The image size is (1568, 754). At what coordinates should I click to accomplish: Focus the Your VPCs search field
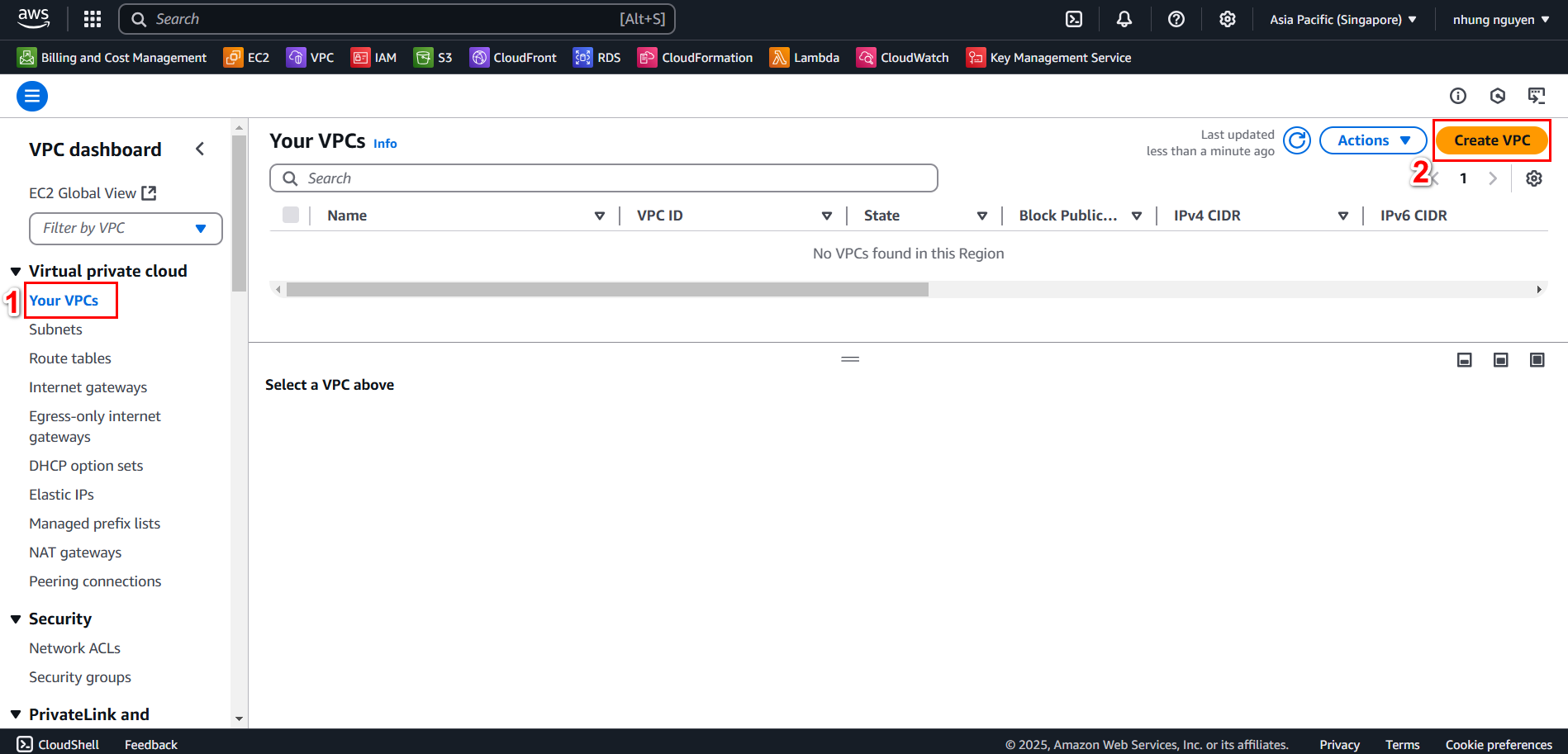pyautogui.click(x=604, y=178)
